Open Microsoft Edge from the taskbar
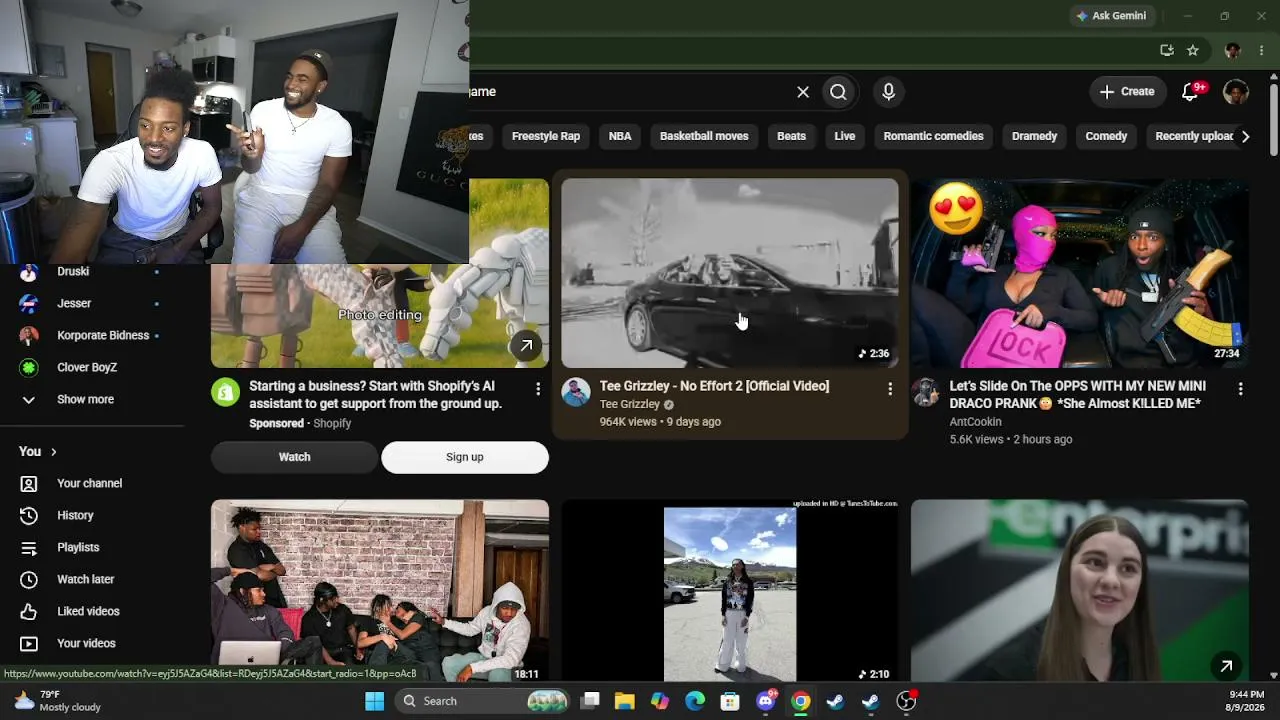Viewport: 1280px width, 720px height. 695,701
